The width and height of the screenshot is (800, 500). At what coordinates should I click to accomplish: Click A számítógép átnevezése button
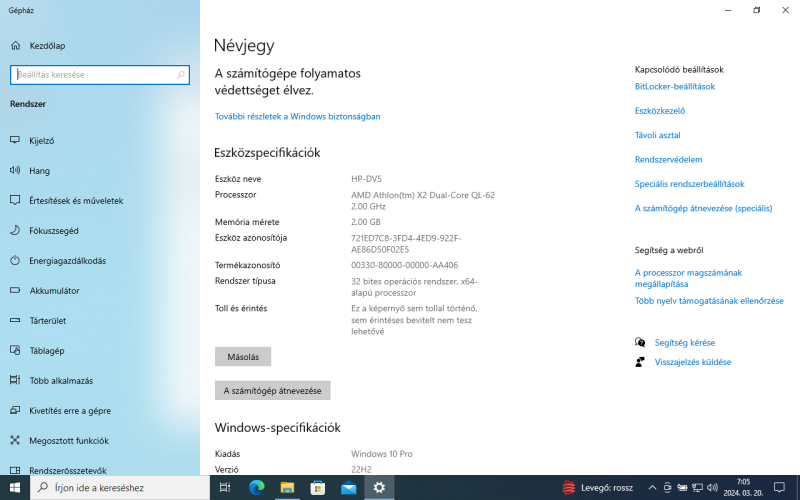272,390
